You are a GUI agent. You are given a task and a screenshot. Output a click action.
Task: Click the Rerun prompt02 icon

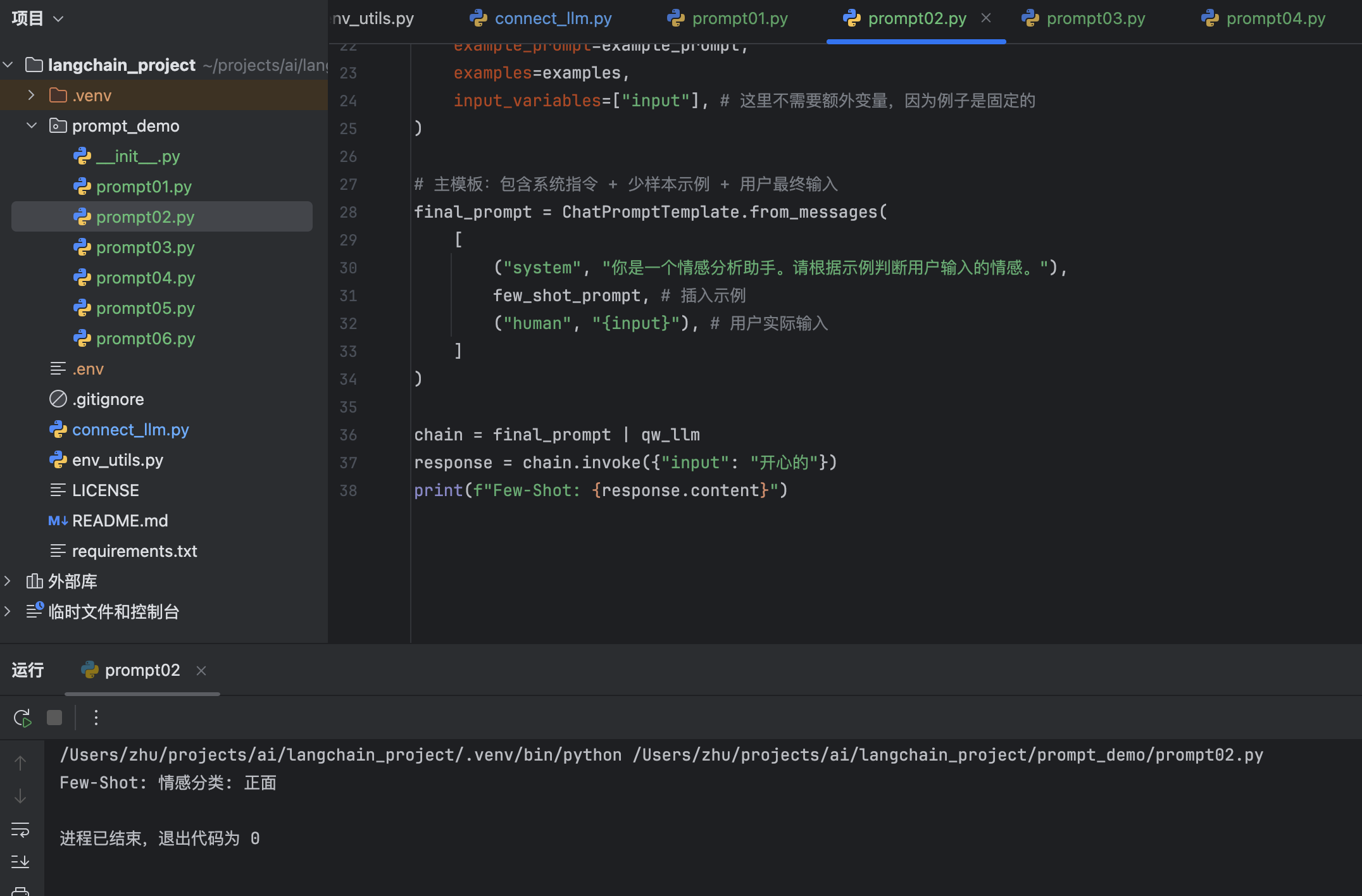click(22, 718)
